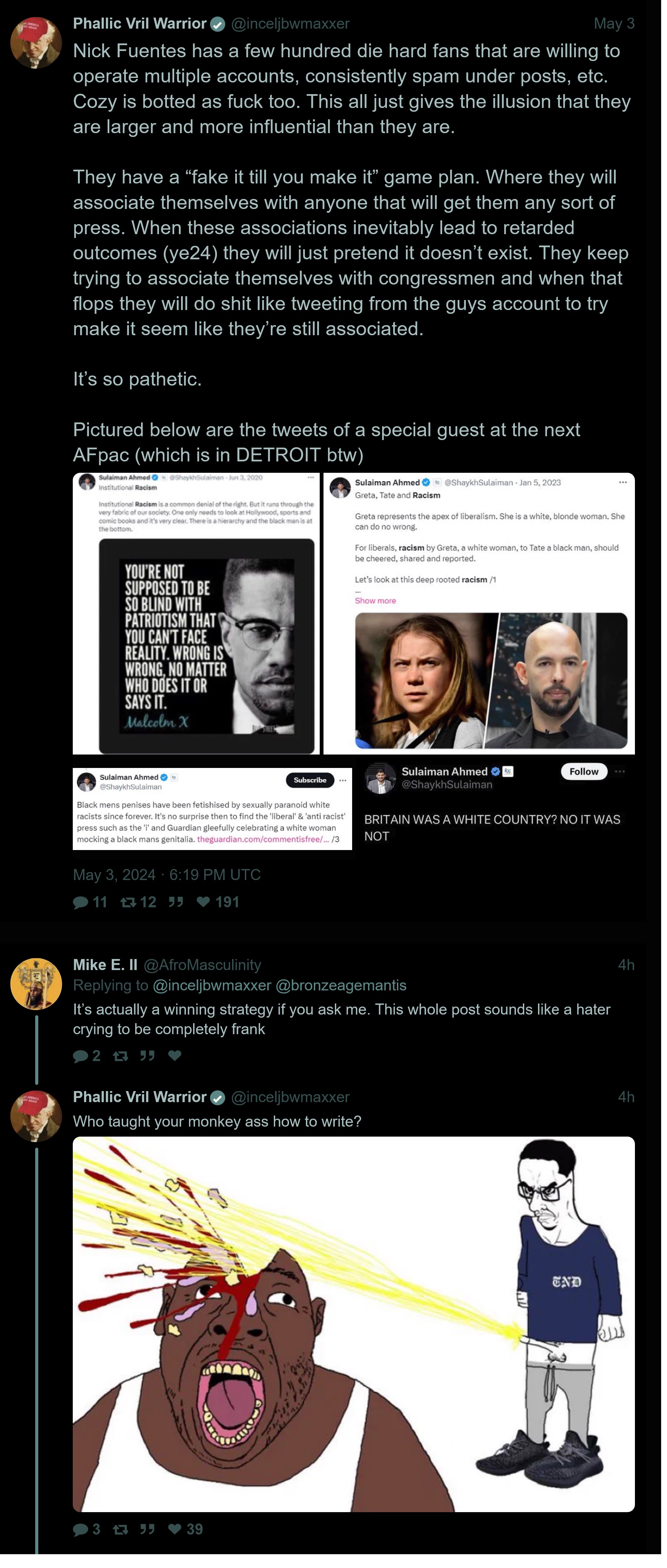Open the Greta and Tate screenshot image
Screen dimensions: 667x1568
(479, 613)
